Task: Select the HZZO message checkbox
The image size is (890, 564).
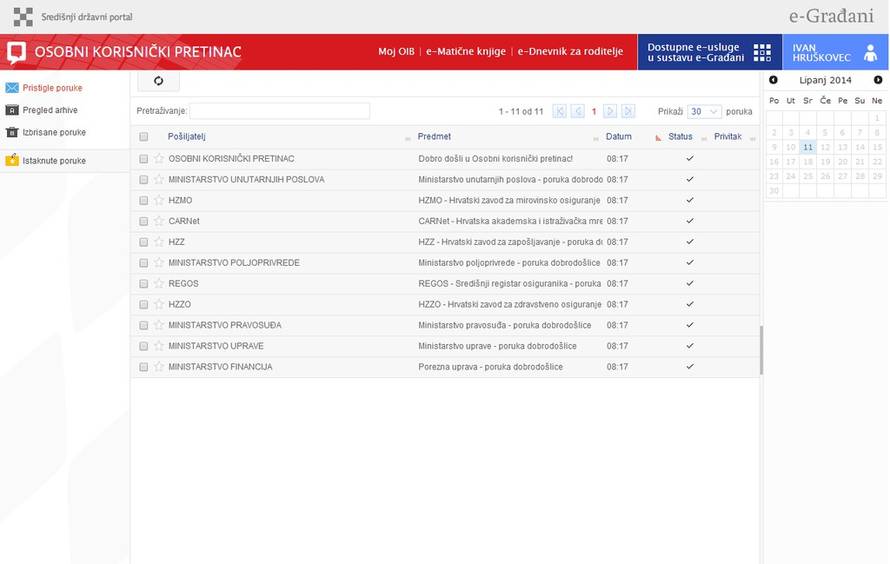Action: pyautogui.click(x=144, y=305)
